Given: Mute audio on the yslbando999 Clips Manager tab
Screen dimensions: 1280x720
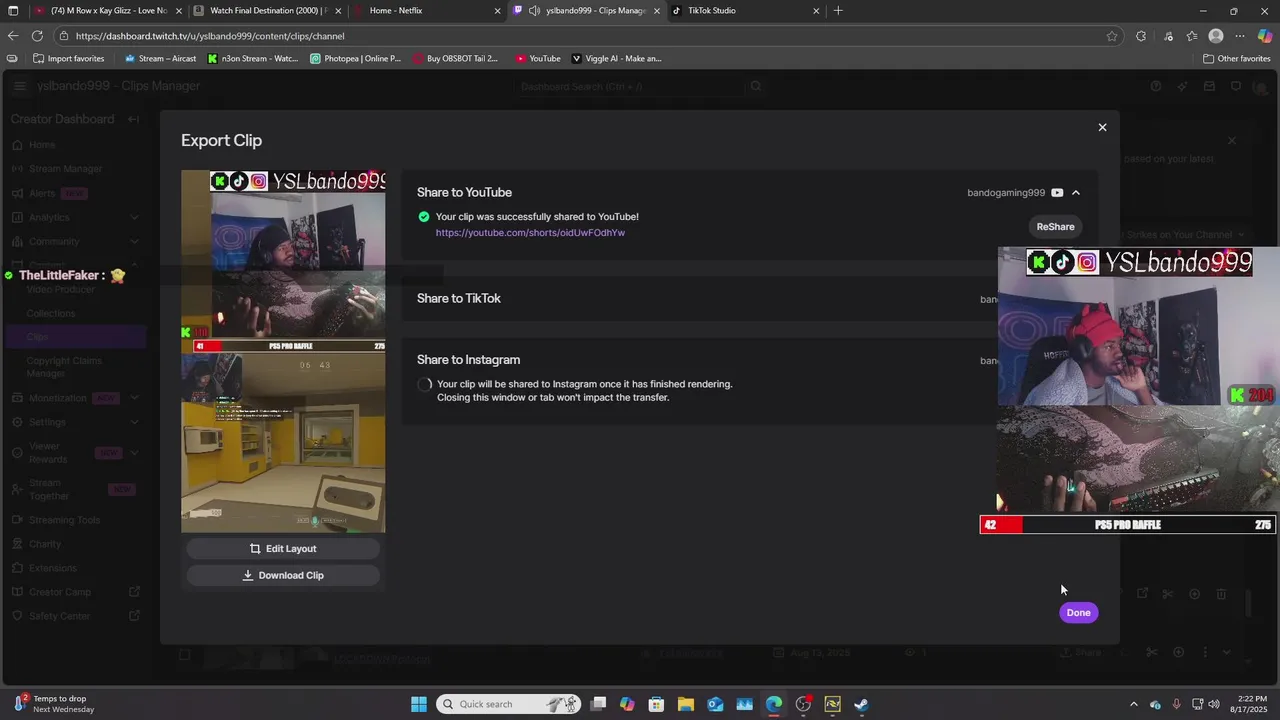Looking at the screenshot, I should (x=534, y=11).
